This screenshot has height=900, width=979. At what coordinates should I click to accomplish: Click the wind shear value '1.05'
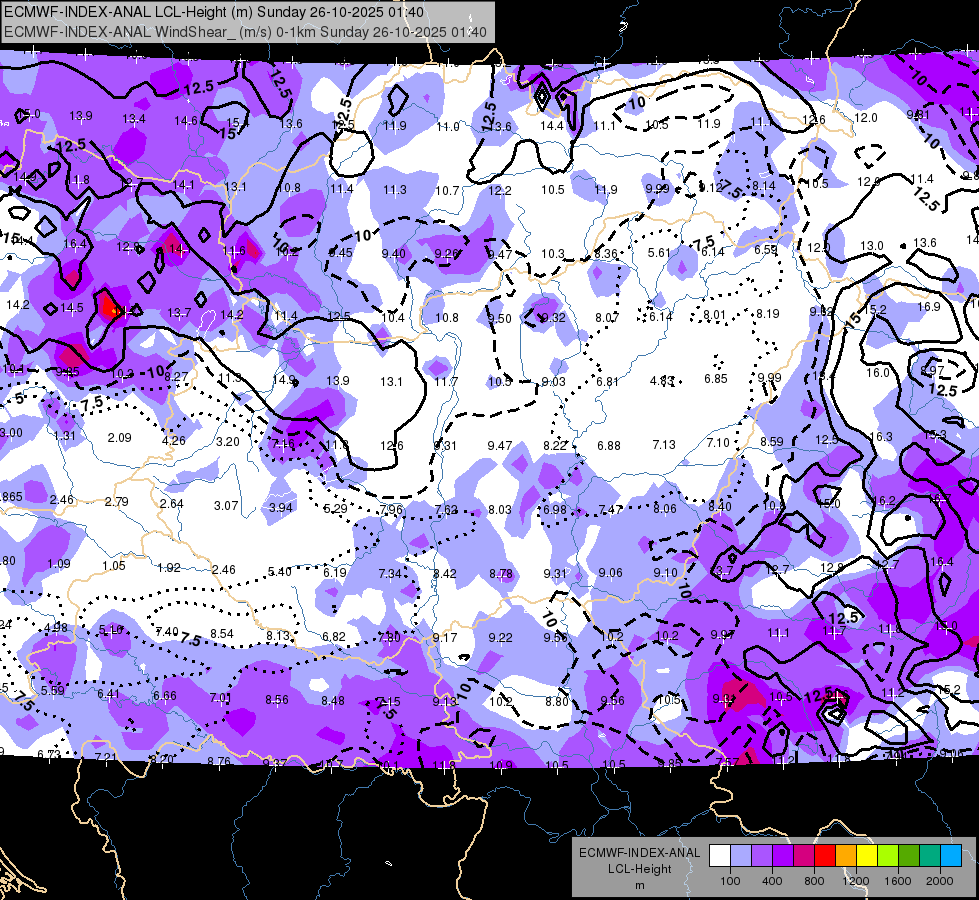(x=114, y=565)
